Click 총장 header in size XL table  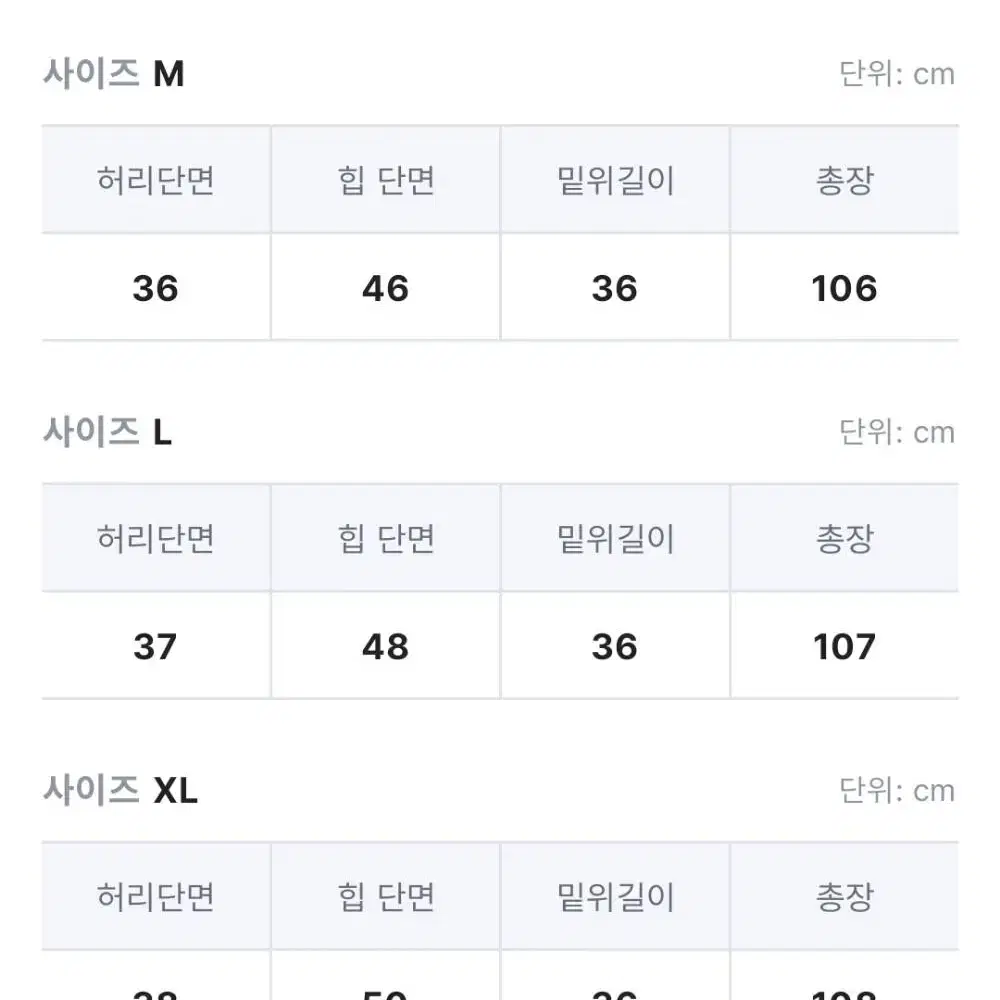[845, 897]
